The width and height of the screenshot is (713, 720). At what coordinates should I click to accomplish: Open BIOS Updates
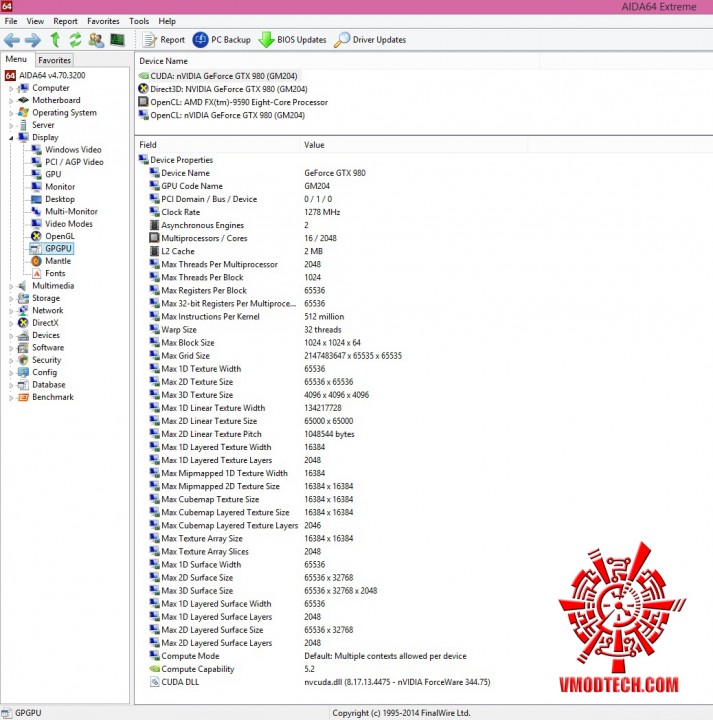[292, 40]
